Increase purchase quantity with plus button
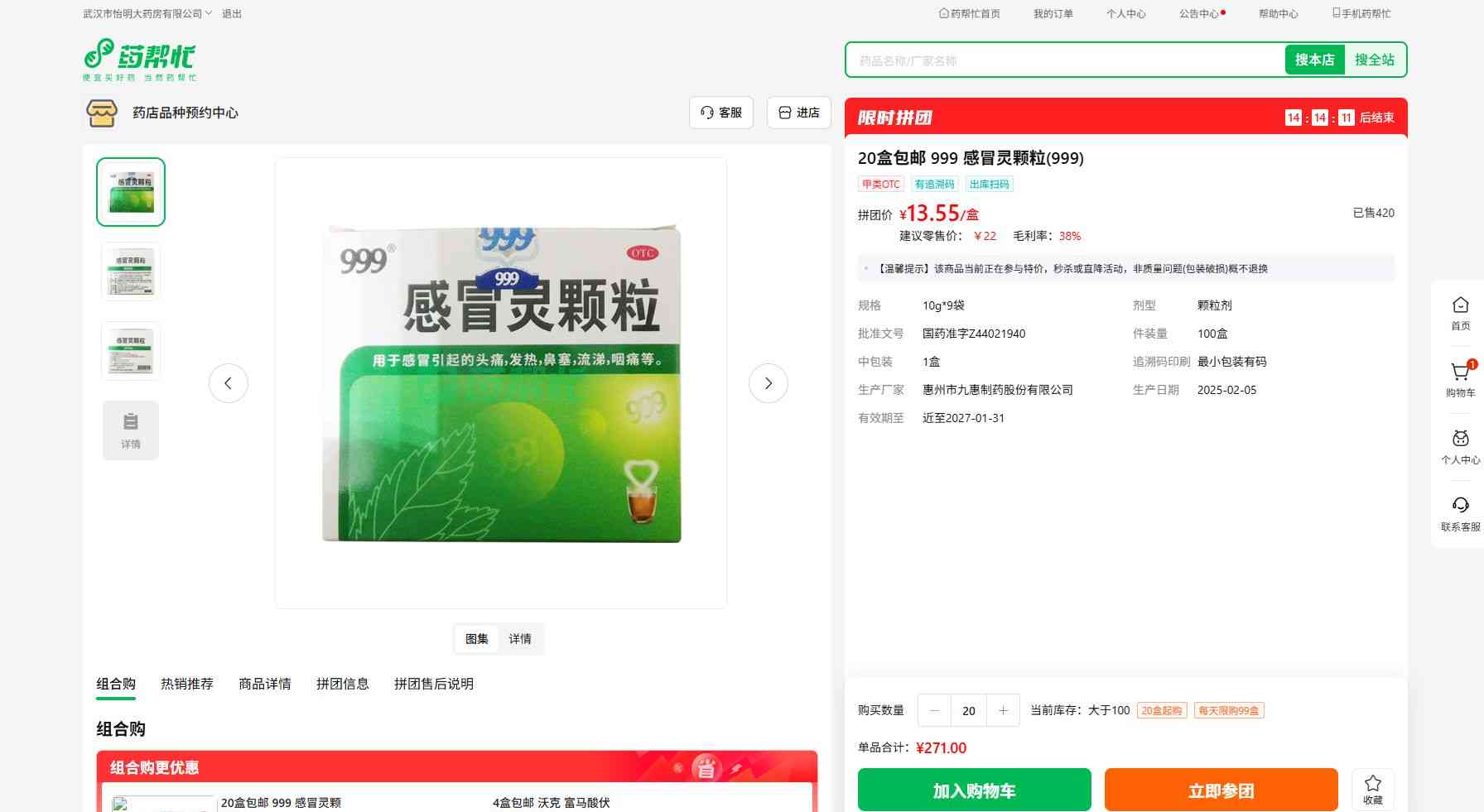Screen dimensions: 1484x812 click(x=1003, y=710)
